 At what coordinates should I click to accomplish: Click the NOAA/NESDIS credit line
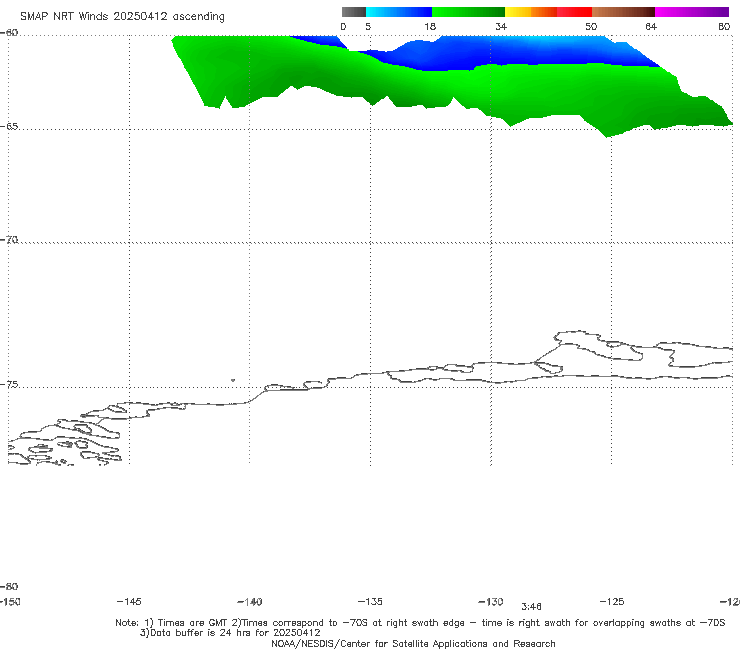[413, 644]
